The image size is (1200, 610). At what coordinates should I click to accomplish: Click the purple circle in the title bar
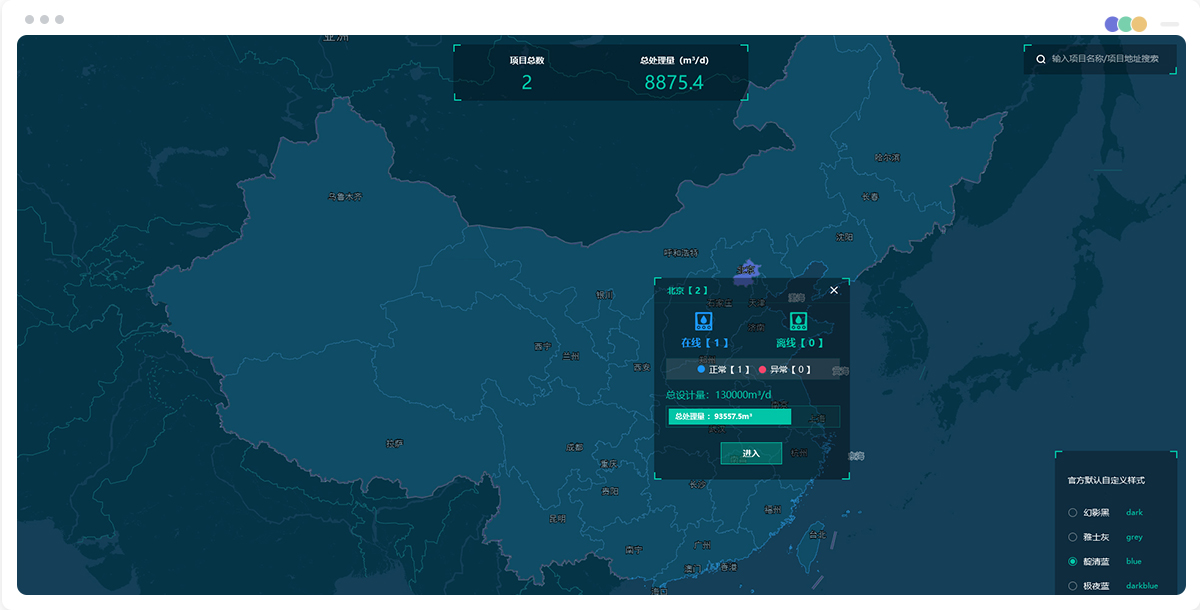(x=1112, y=24)
